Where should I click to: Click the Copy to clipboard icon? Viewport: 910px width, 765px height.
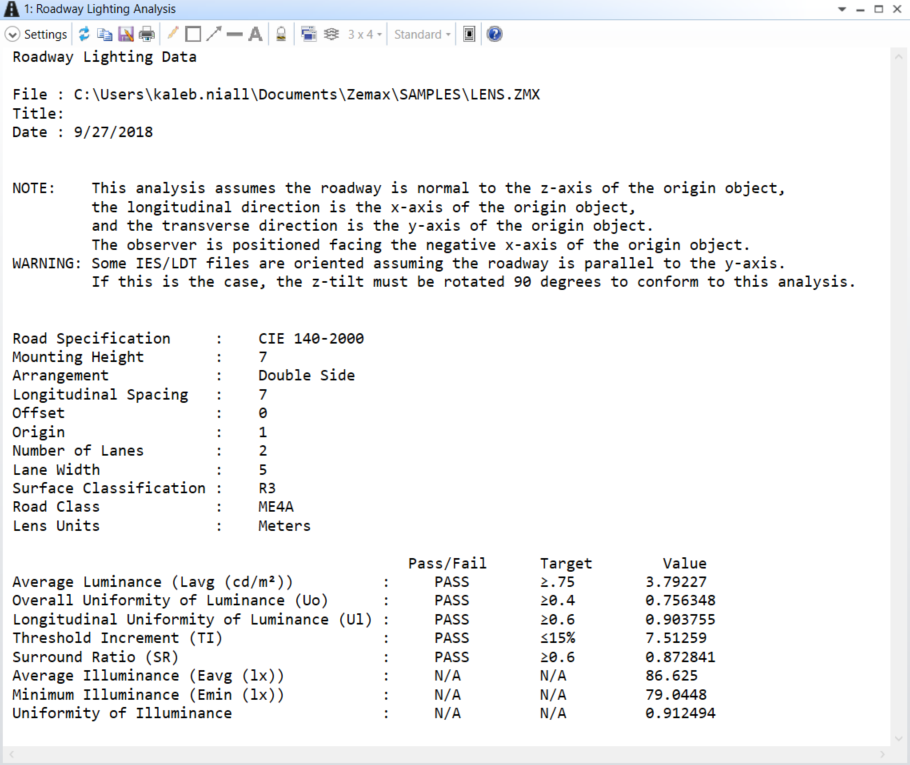point(105,34)
